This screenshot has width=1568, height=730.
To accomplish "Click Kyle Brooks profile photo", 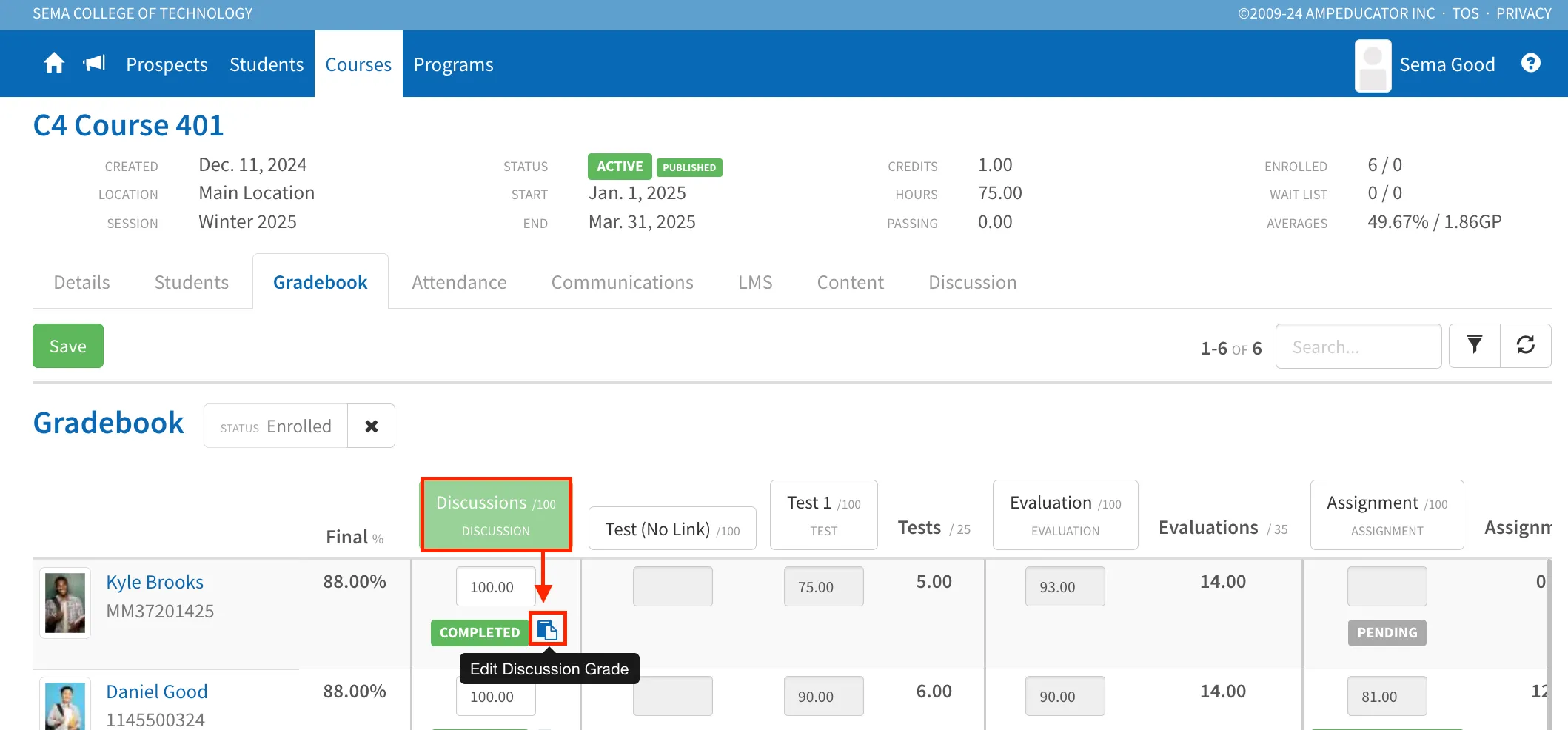I will pos(65,603).
